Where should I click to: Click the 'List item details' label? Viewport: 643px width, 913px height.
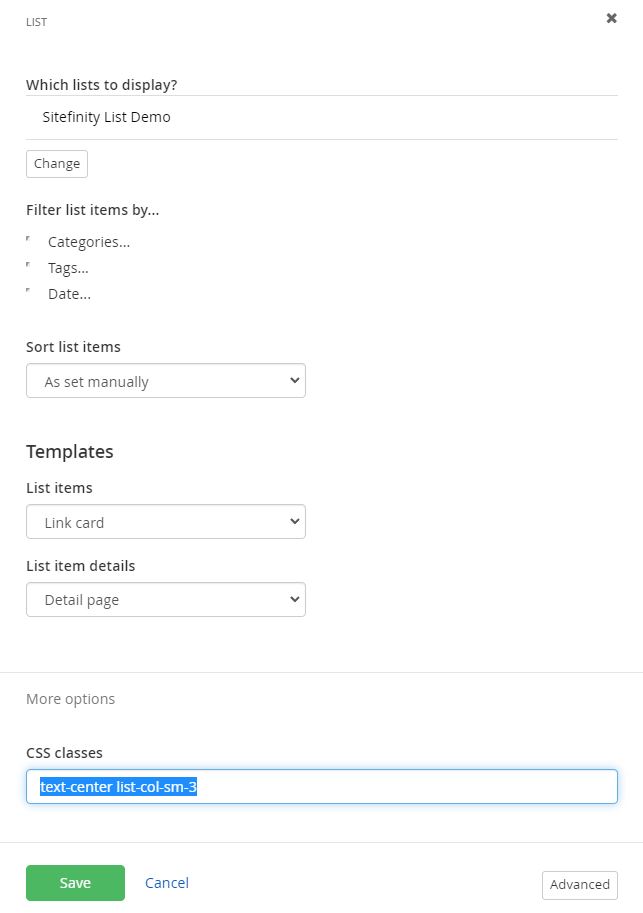coord(80,566)
